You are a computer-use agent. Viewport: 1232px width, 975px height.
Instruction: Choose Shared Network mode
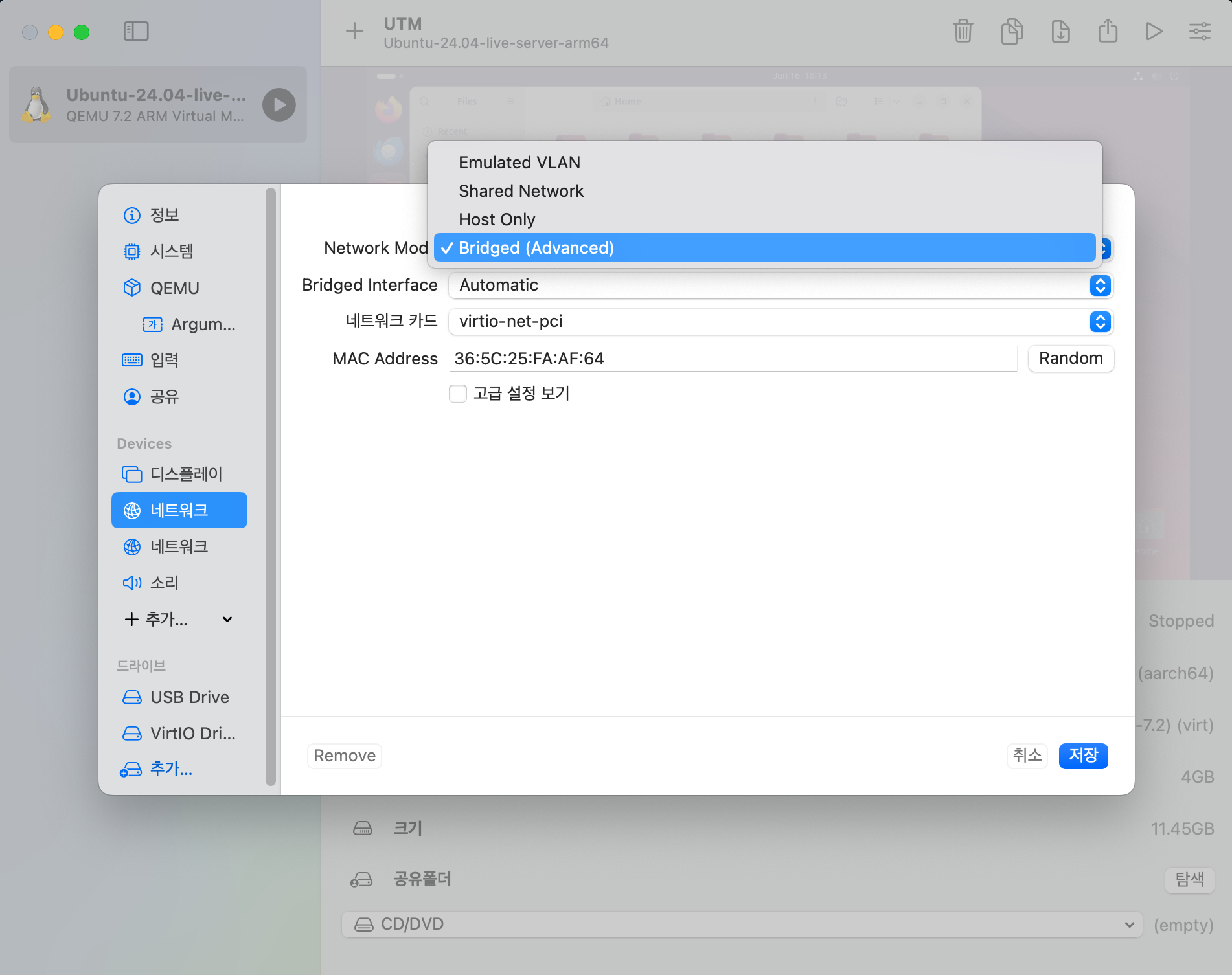point(764,191)
